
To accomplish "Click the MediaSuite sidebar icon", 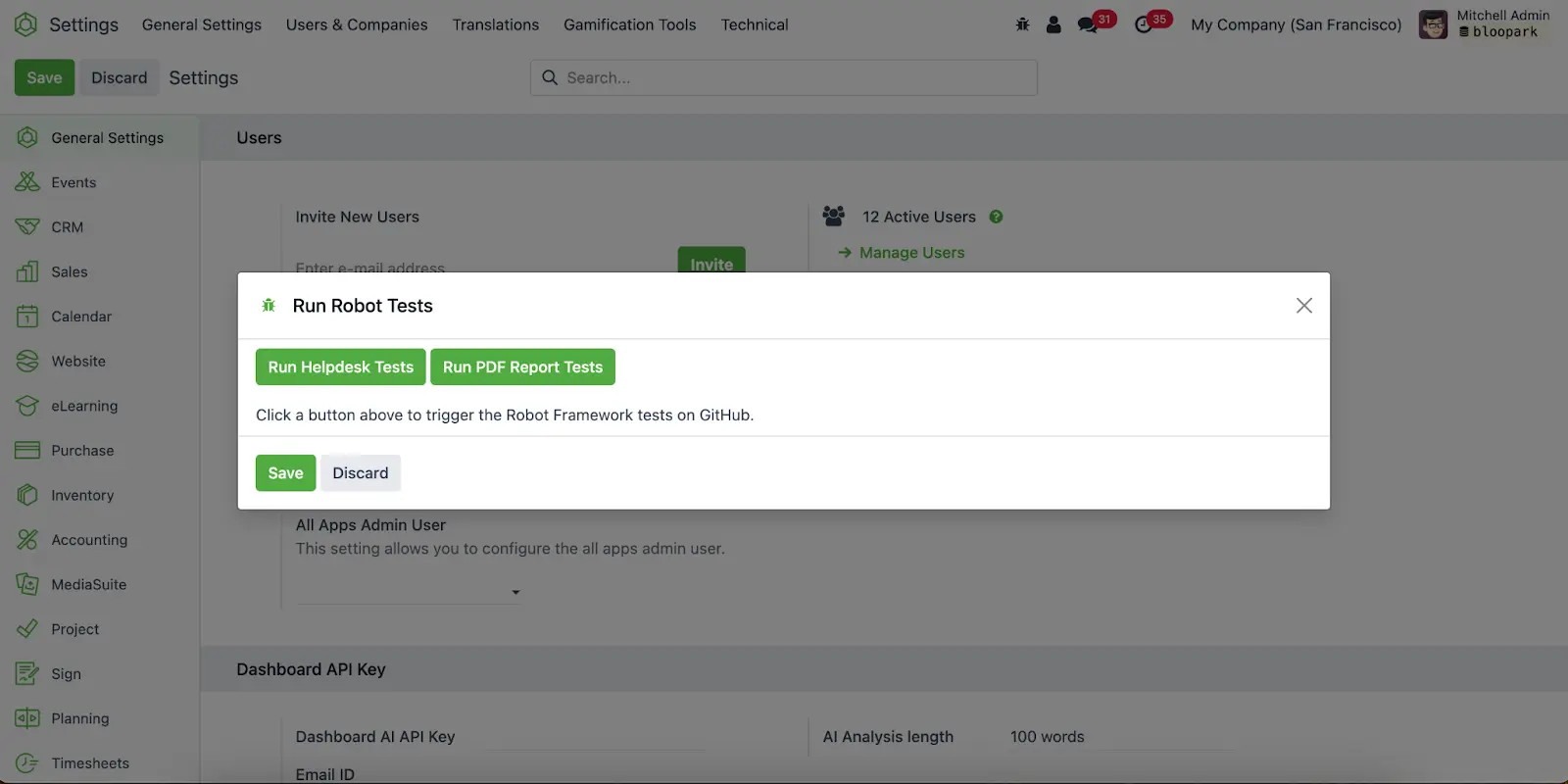I will coord(27,584).
